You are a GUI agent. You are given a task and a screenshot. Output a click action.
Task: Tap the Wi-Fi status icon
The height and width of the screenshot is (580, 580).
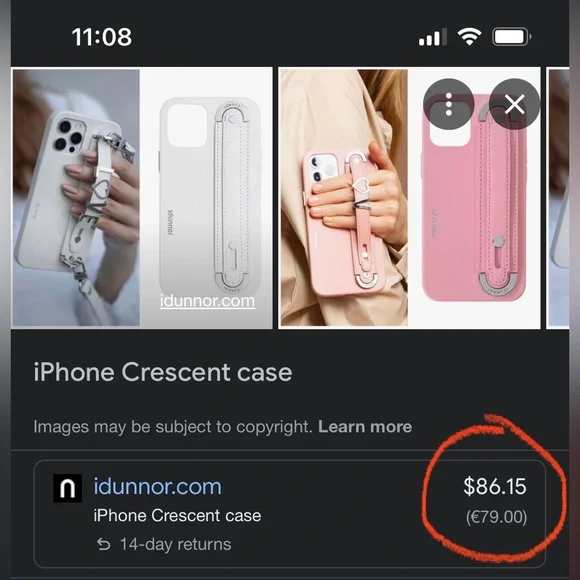coord(469,37)
